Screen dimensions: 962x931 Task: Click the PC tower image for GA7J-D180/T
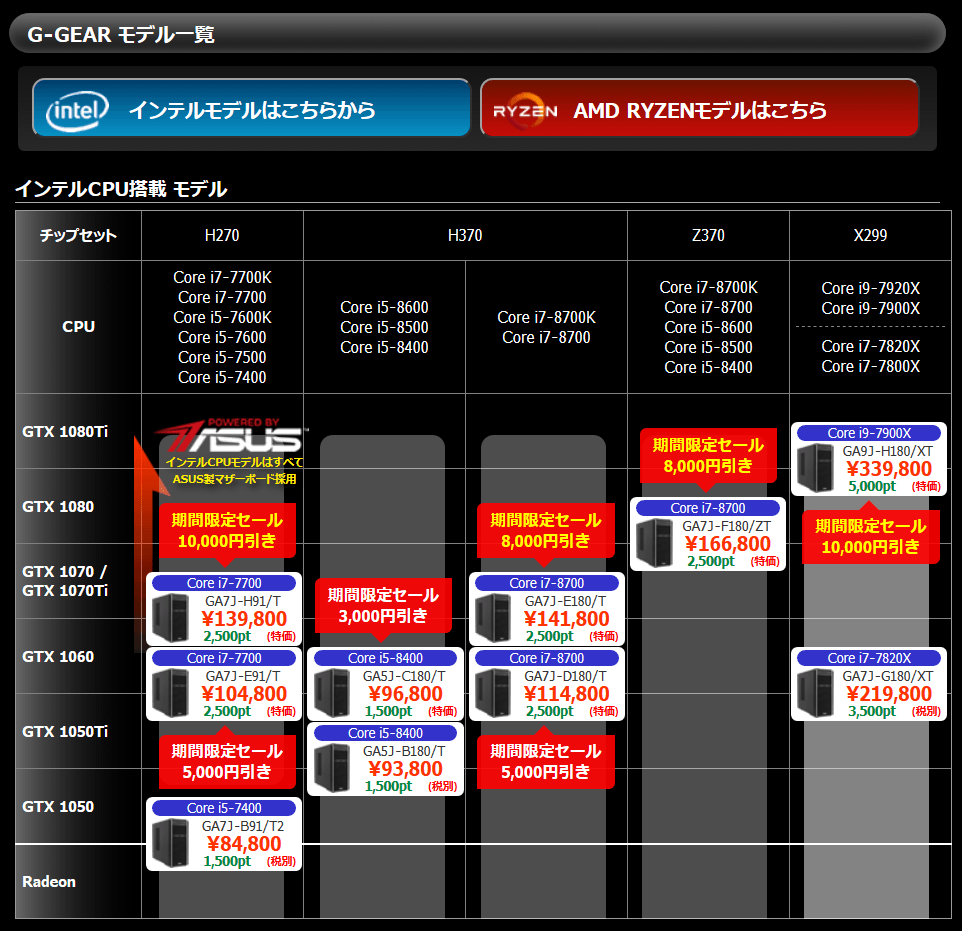point(493,692)
